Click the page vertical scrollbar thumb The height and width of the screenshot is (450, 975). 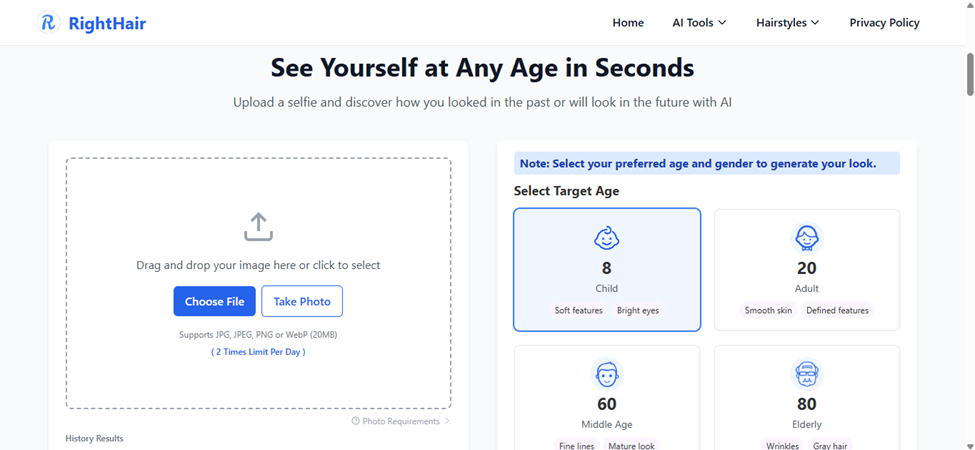pyautogui.click(x=970, y=74)
